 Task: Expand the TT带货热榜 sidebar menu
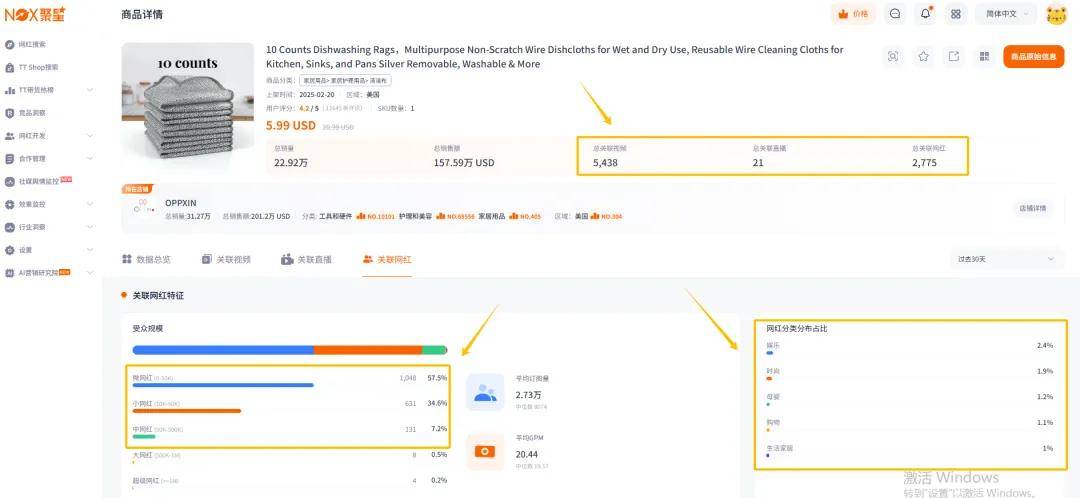(48, 90)
